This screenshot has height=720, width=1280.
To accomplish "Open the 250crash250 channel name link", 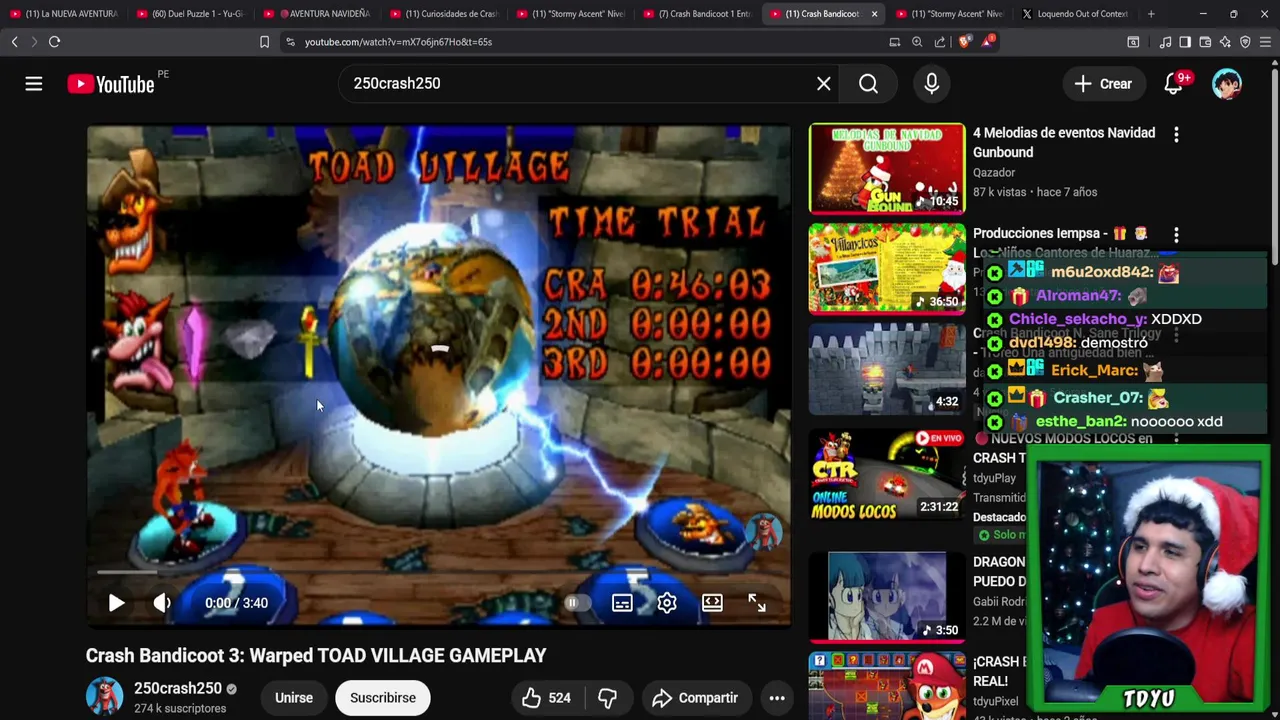I will (x=178, y=688).
